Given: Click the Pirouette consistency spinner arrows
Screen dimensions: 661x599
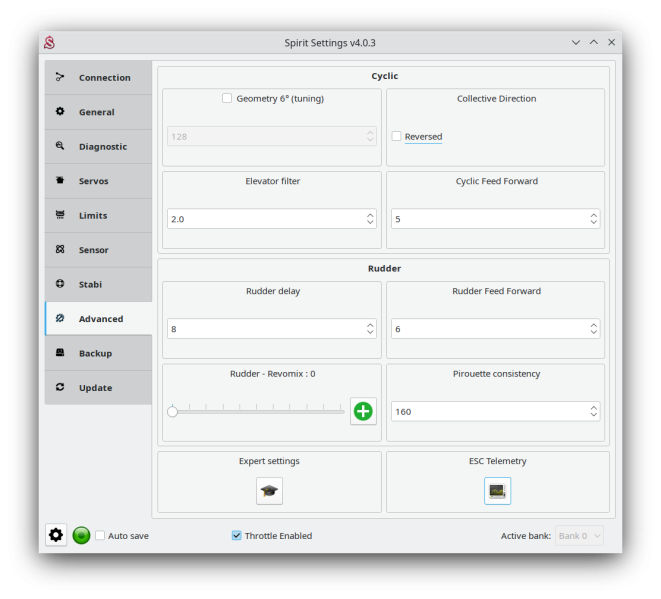Looking at the screenshot, I should click(594, 411).
